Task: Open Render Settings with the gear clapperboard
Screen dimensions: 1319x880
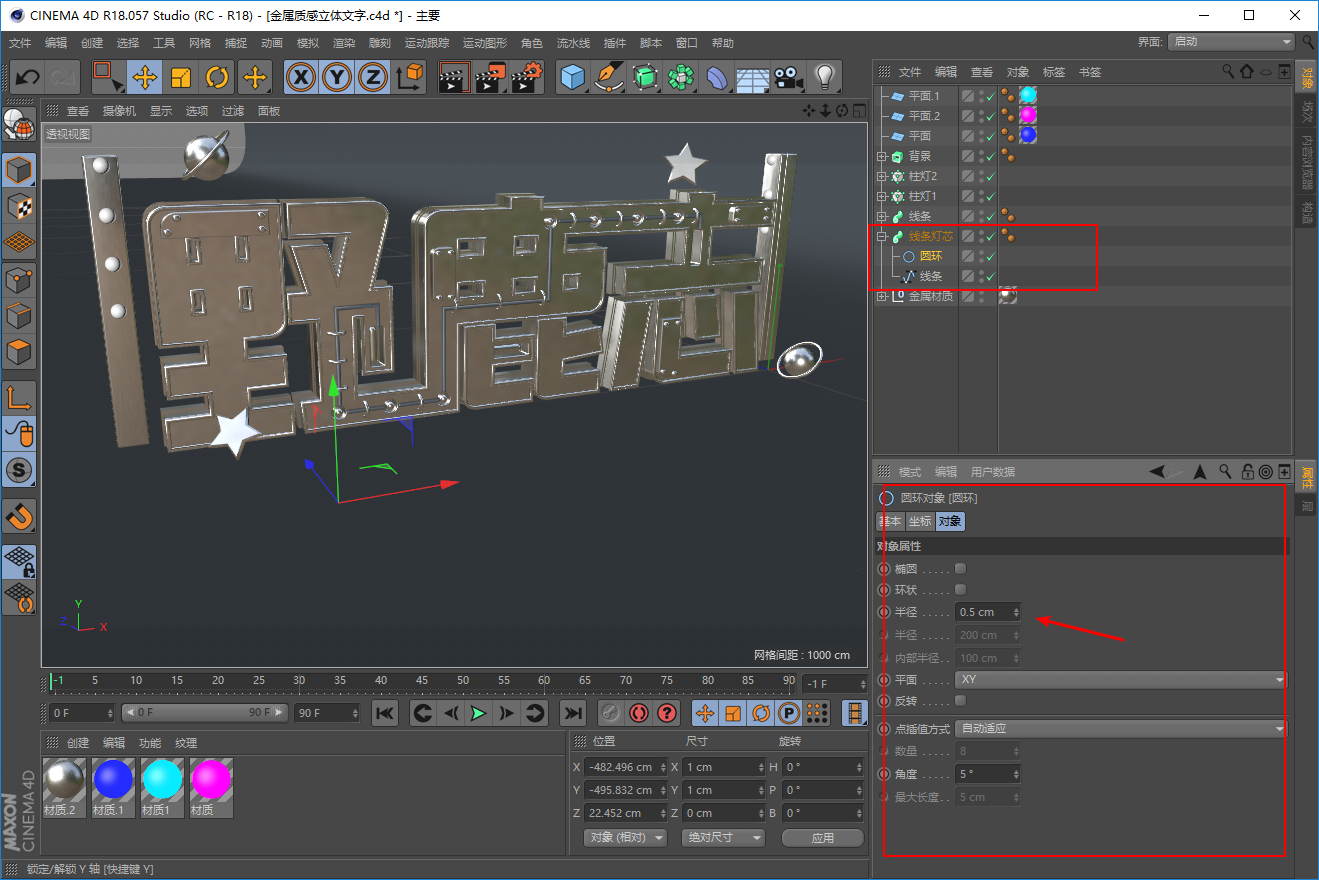Action: (x=527, y=77)
